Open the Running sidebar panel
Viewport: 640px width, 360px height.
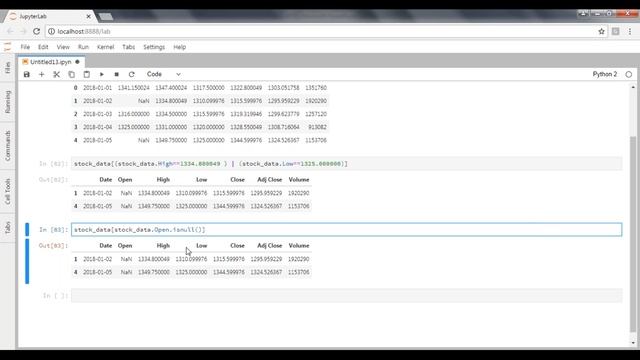[8, 102]
